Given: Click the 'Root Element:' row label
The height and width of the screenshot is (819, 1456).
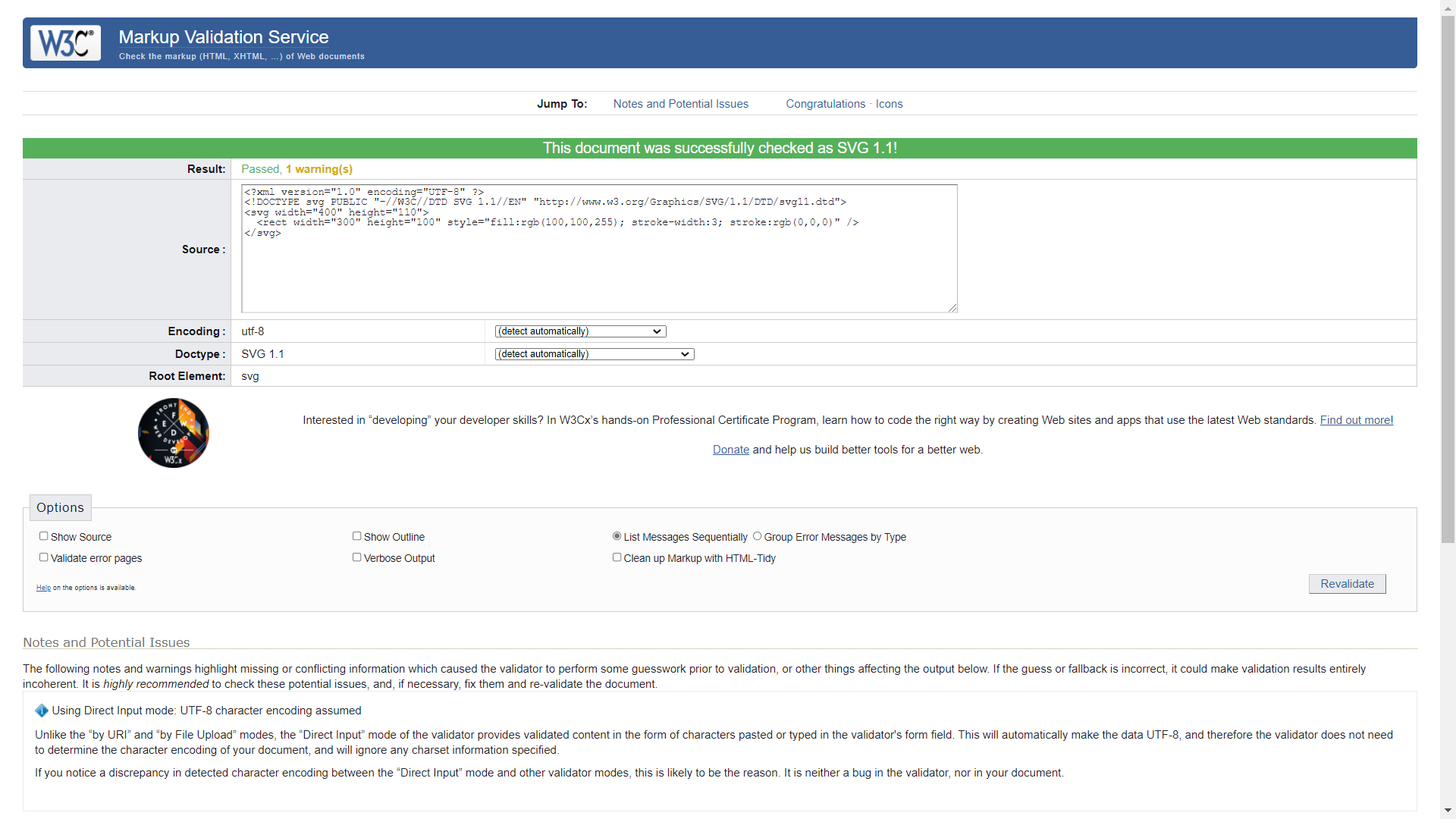Looking at the screenshot, I should tap(187, 376).
